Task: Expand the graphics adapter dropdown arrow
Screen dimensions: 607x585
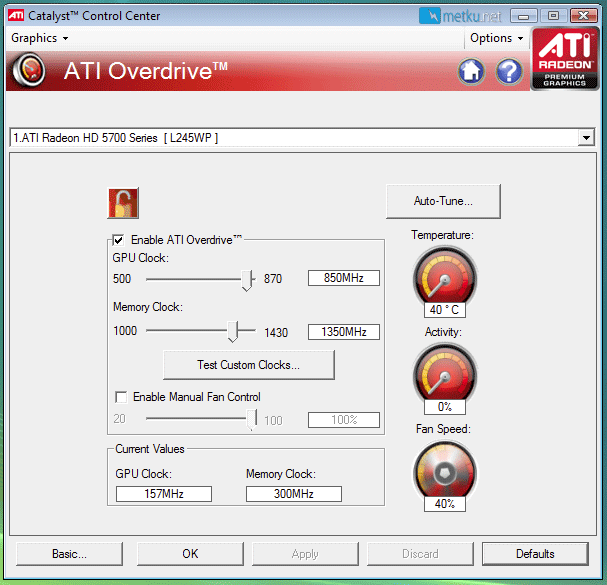Action: pyautogui.click(x=586, y=137)
